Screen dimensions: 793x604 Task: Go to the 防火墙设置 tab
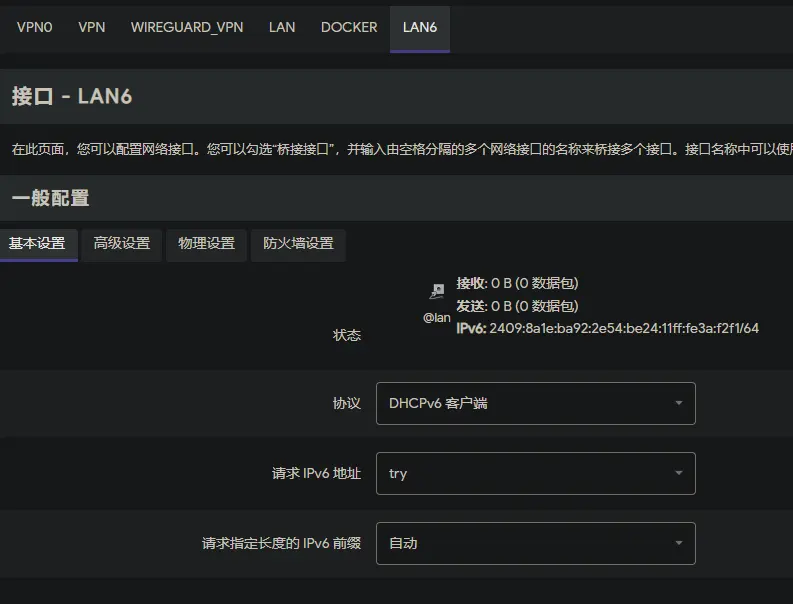click(x=299, y=243)
